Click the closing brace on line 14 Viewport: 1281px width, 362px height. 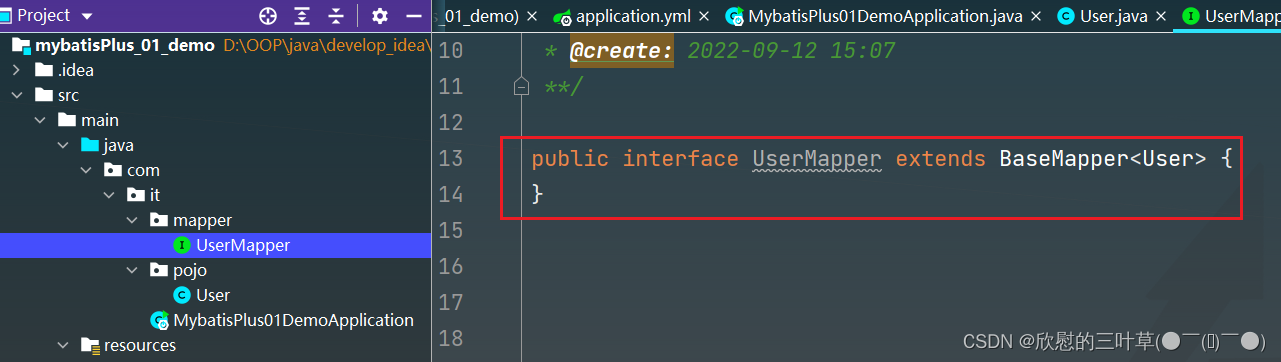537,194
